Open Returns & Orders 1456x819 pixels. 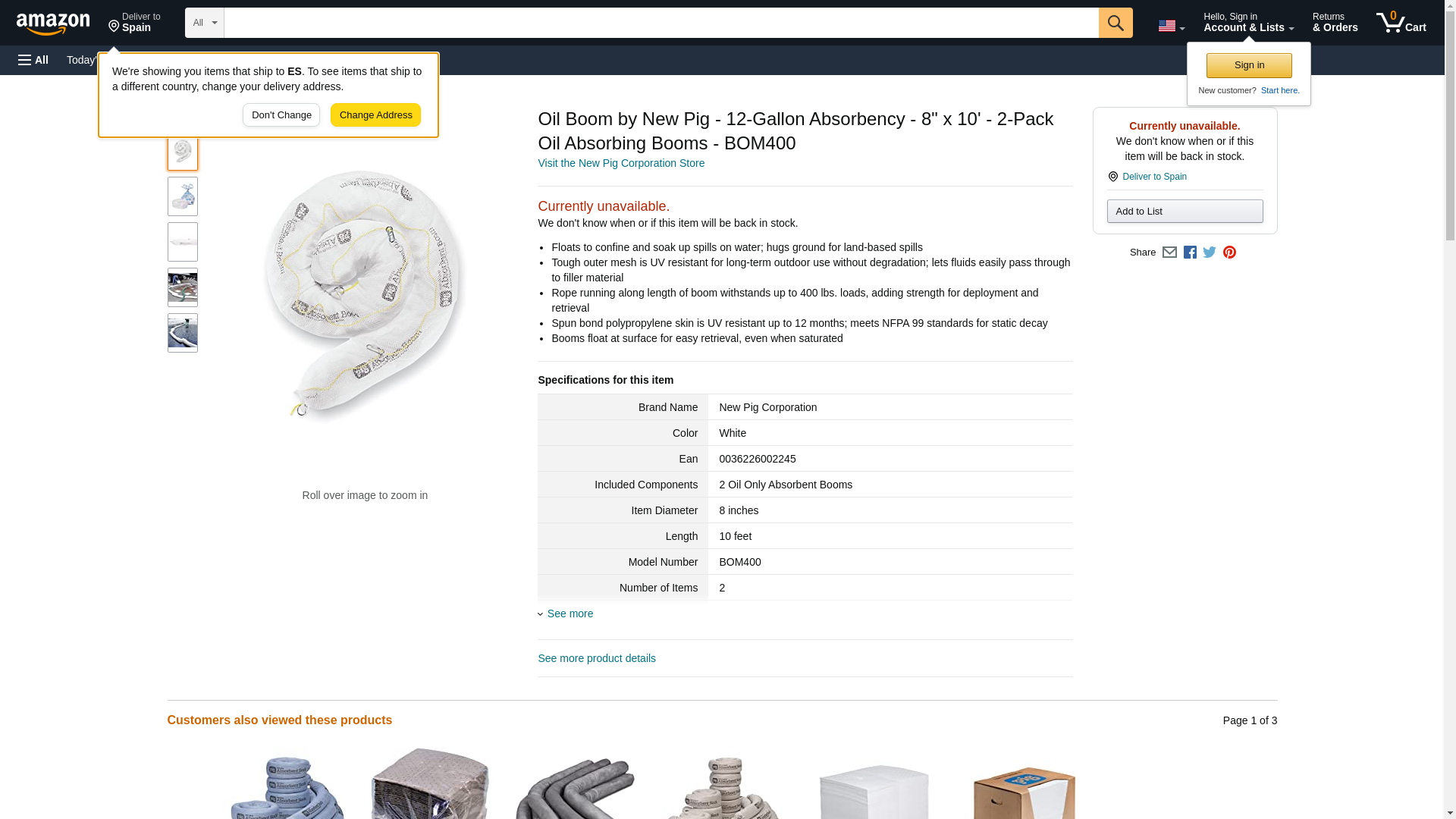pyautogui.click(x=1335, y=22)
